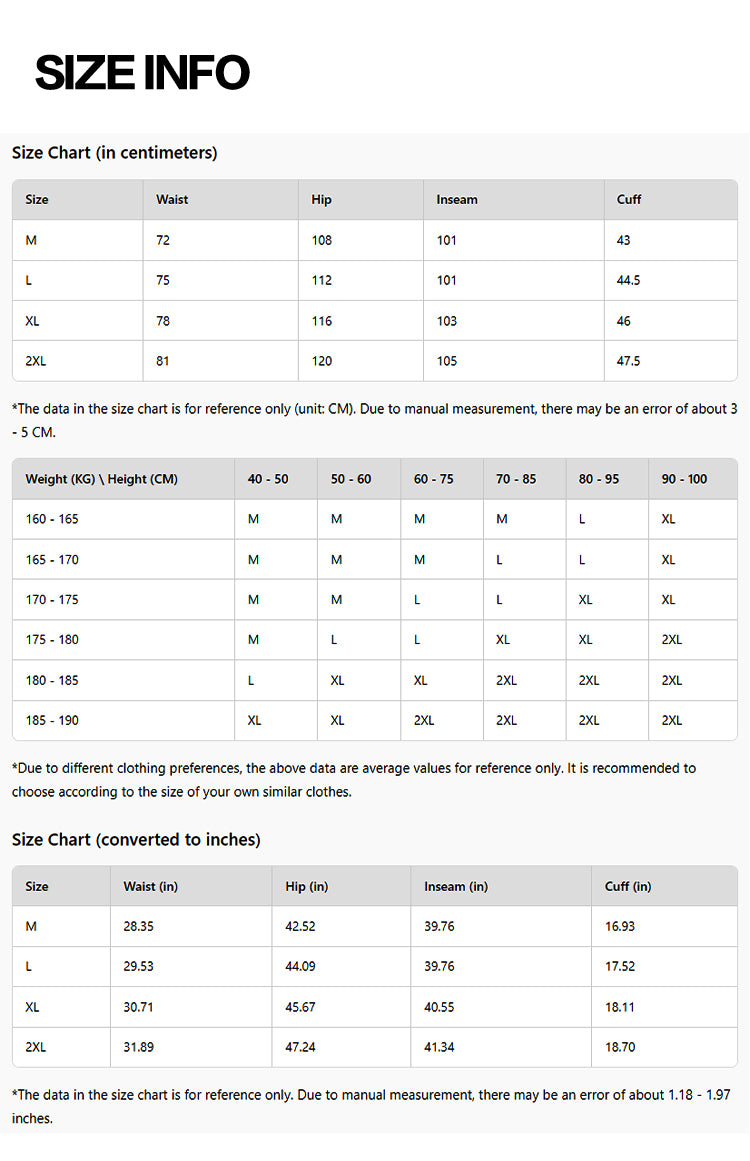The image size is (750, 1161).
Task: Click the '90 - 100' column header
Action: click(x=684, y=479)
